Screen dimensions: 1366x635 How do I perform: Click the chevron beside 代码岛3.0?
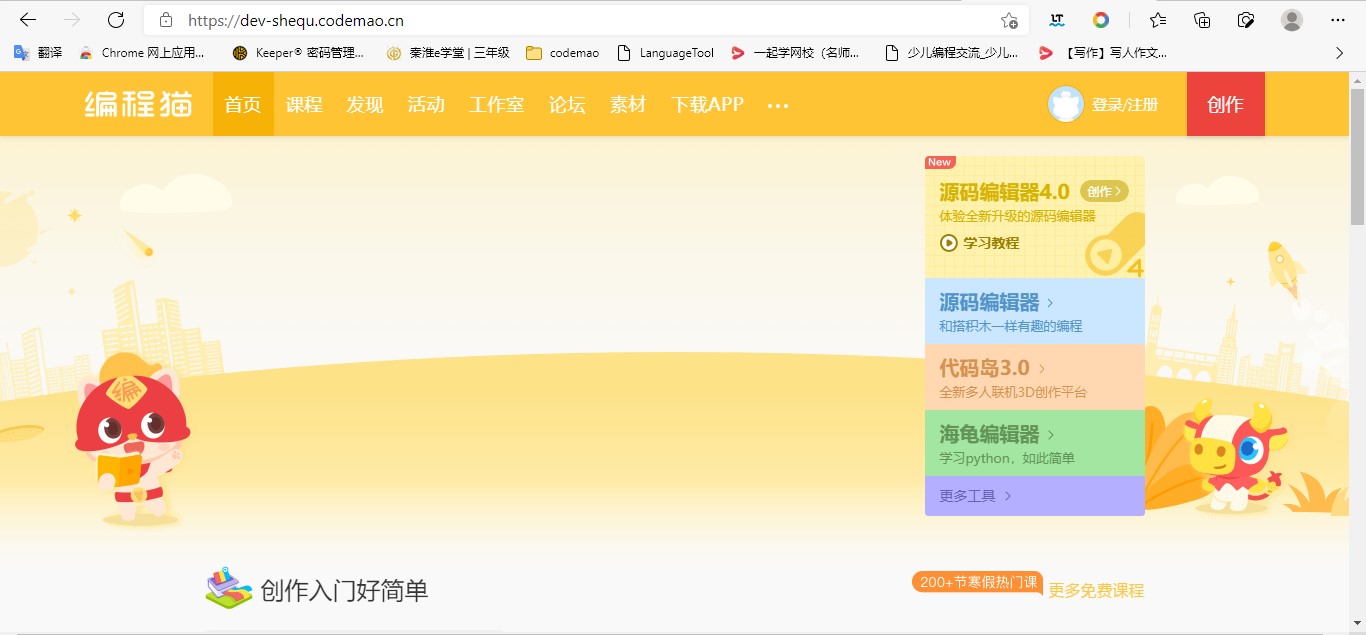click(x=1042, y=369)
